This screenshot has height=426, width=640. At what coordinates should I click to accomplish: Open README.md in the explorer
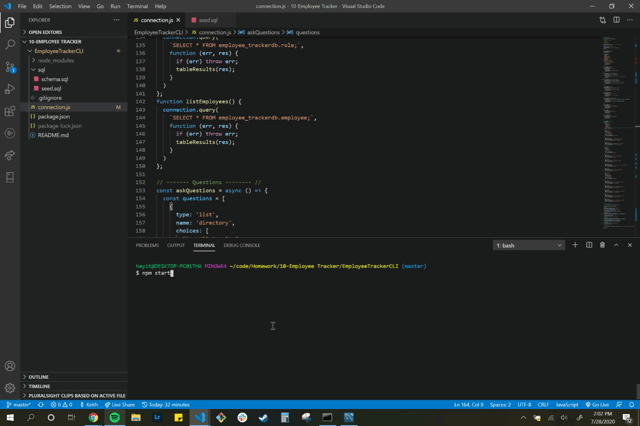tap(74, 135)
